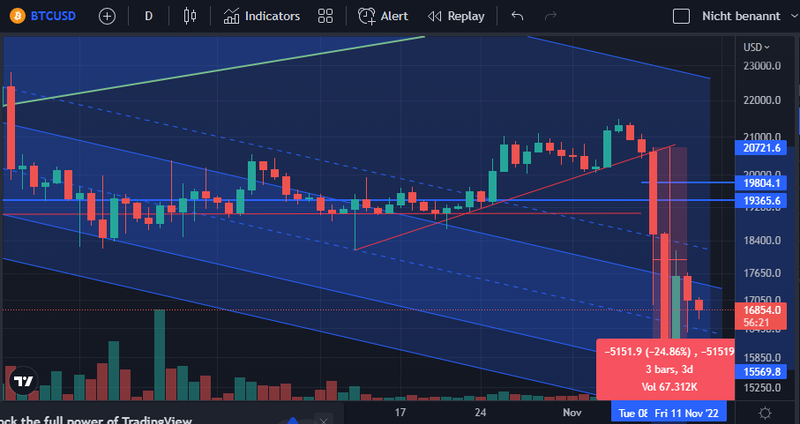Image resolution: width=800 pixels, height=424 pixels.
Task: Expand the USD currency dropdown
Action: [x=757, y=47]
